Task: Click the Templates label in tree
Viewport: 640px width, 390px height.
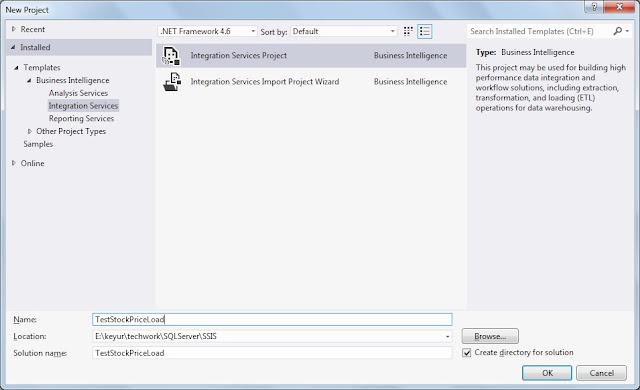Action: click(42, 68)
